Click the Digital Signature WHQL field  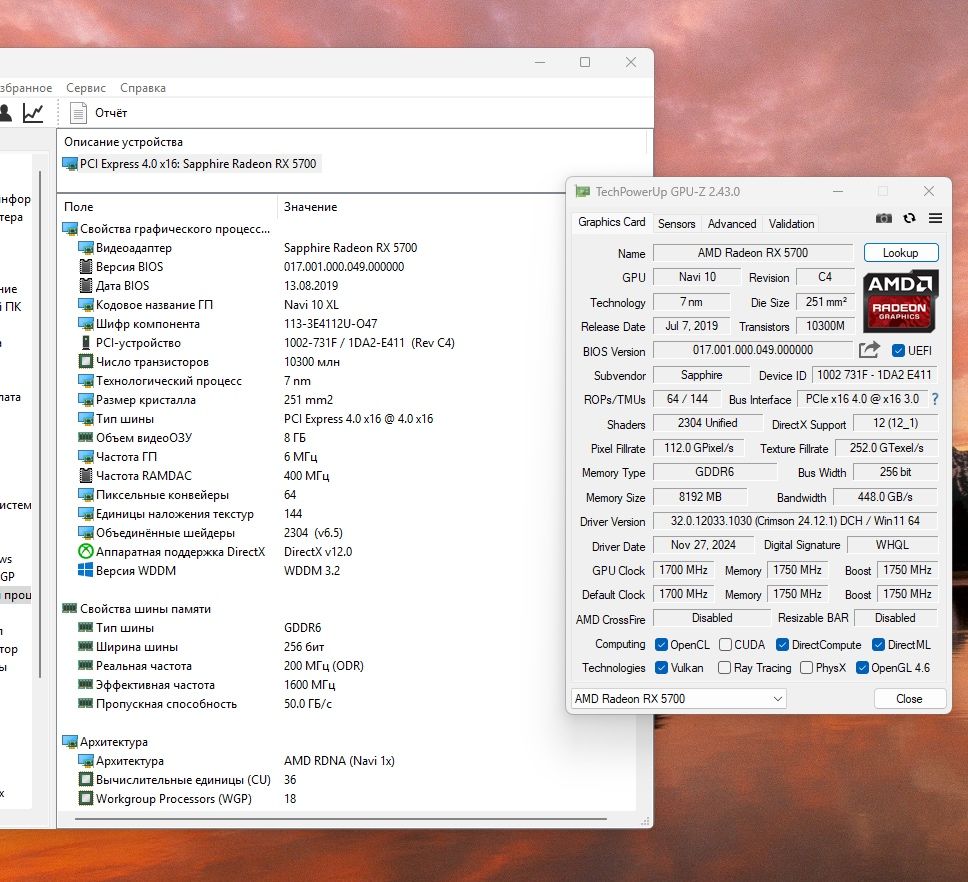click(892, 545)
